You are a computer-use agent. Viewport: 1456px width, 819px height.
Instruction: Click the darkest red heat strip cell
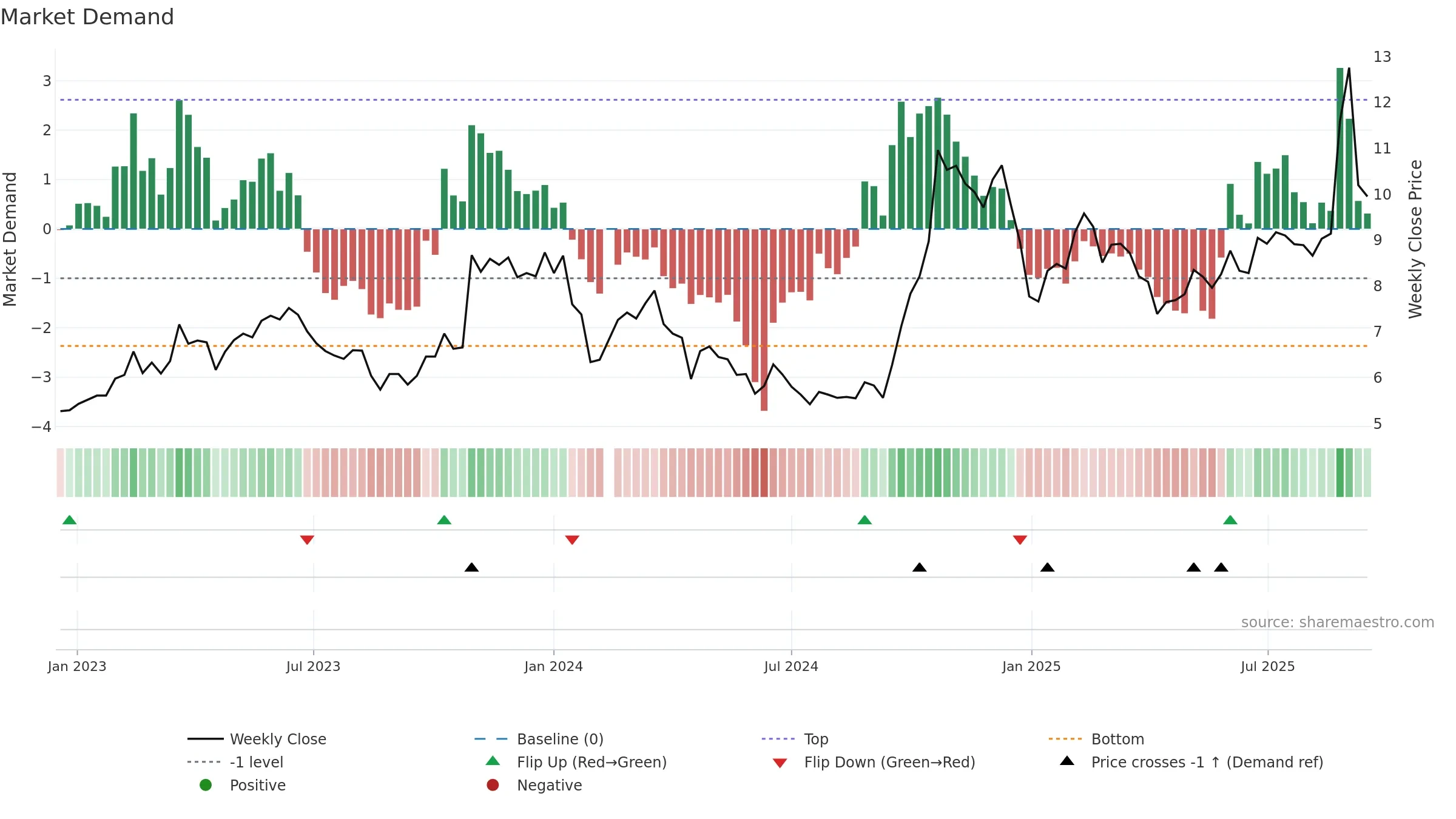[x=764, y=473]
